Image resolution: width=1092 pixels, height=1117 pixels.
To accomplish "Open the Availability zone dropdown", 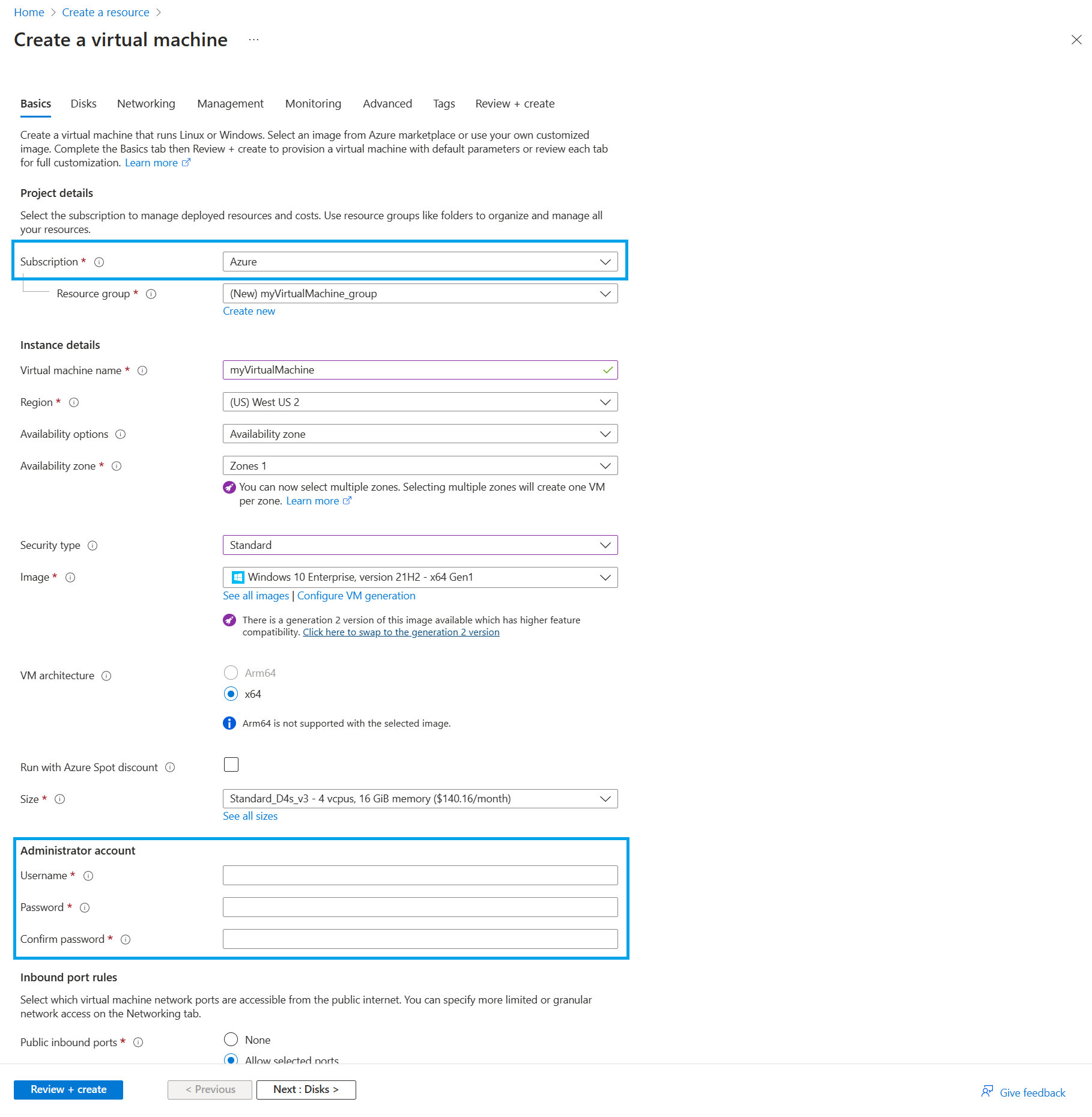I will pyautogui.click(x=420, y=467).
